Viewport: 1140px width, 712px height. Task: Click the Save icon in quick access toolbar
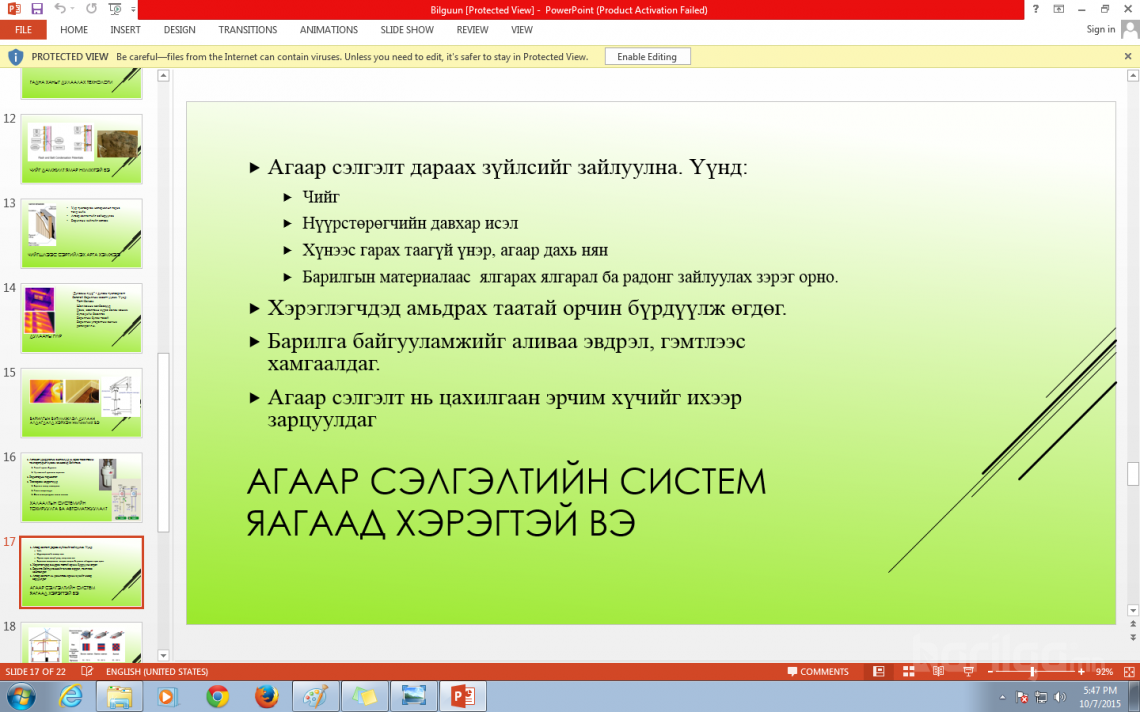37,9
